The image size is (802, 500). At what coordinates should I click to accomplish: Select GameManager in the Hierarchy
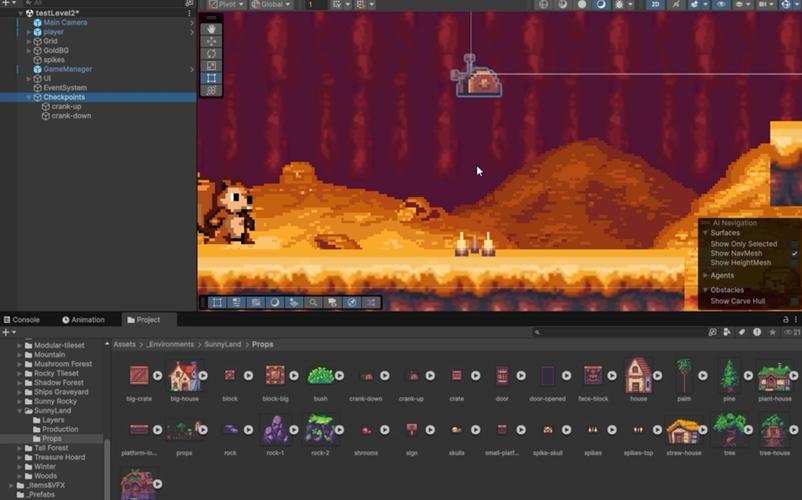tap(68, 69)
